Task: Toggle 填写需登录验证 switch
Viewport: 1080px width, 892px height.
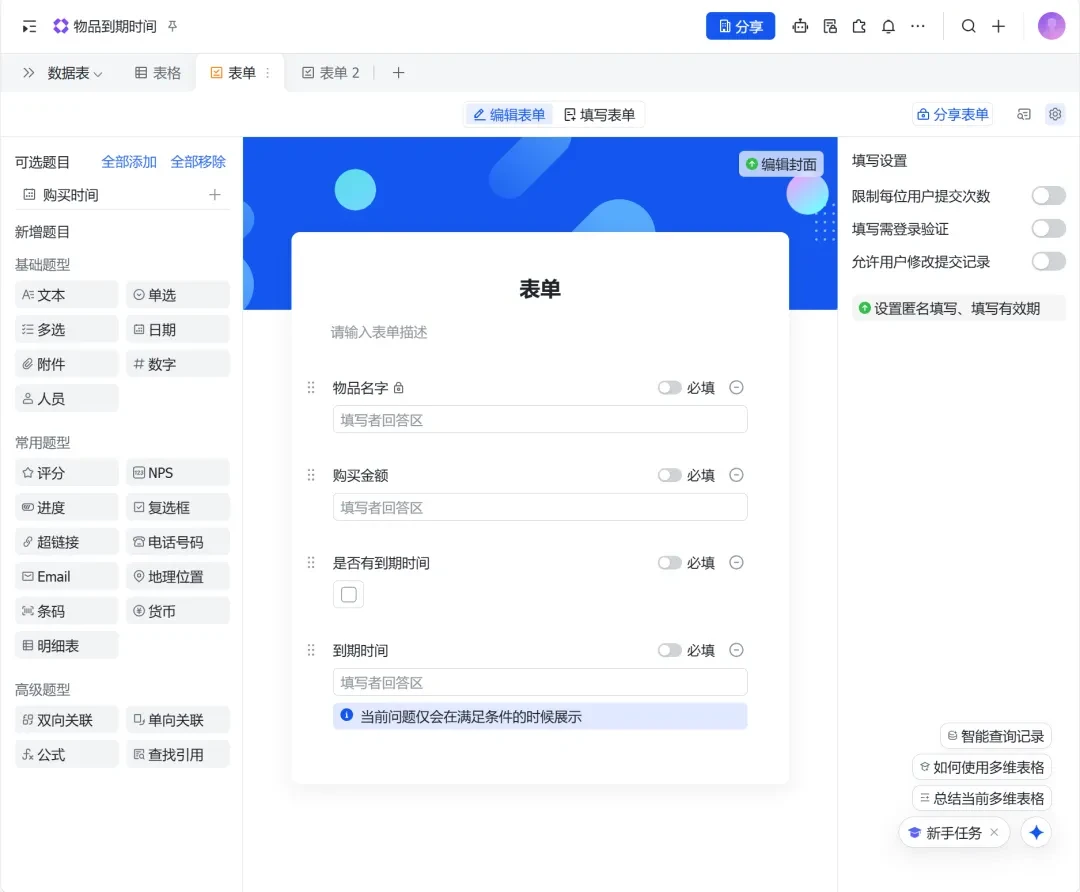Action: click(x=1048, y=229)
